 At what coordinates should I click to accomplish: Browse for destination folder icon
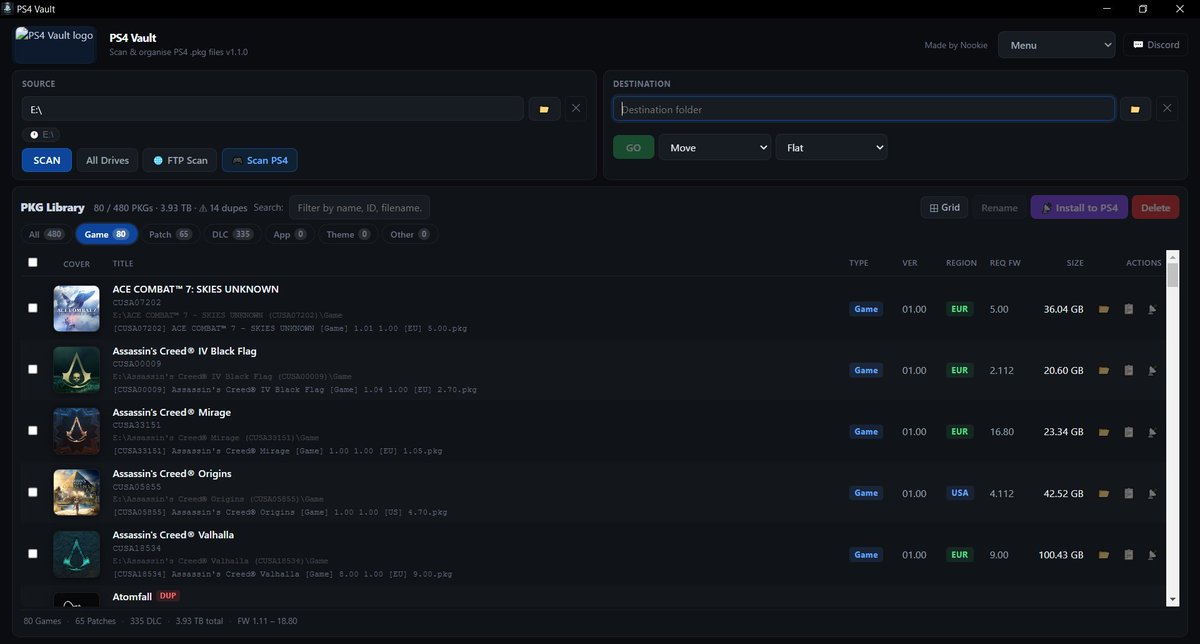[x=1135, y=109]
